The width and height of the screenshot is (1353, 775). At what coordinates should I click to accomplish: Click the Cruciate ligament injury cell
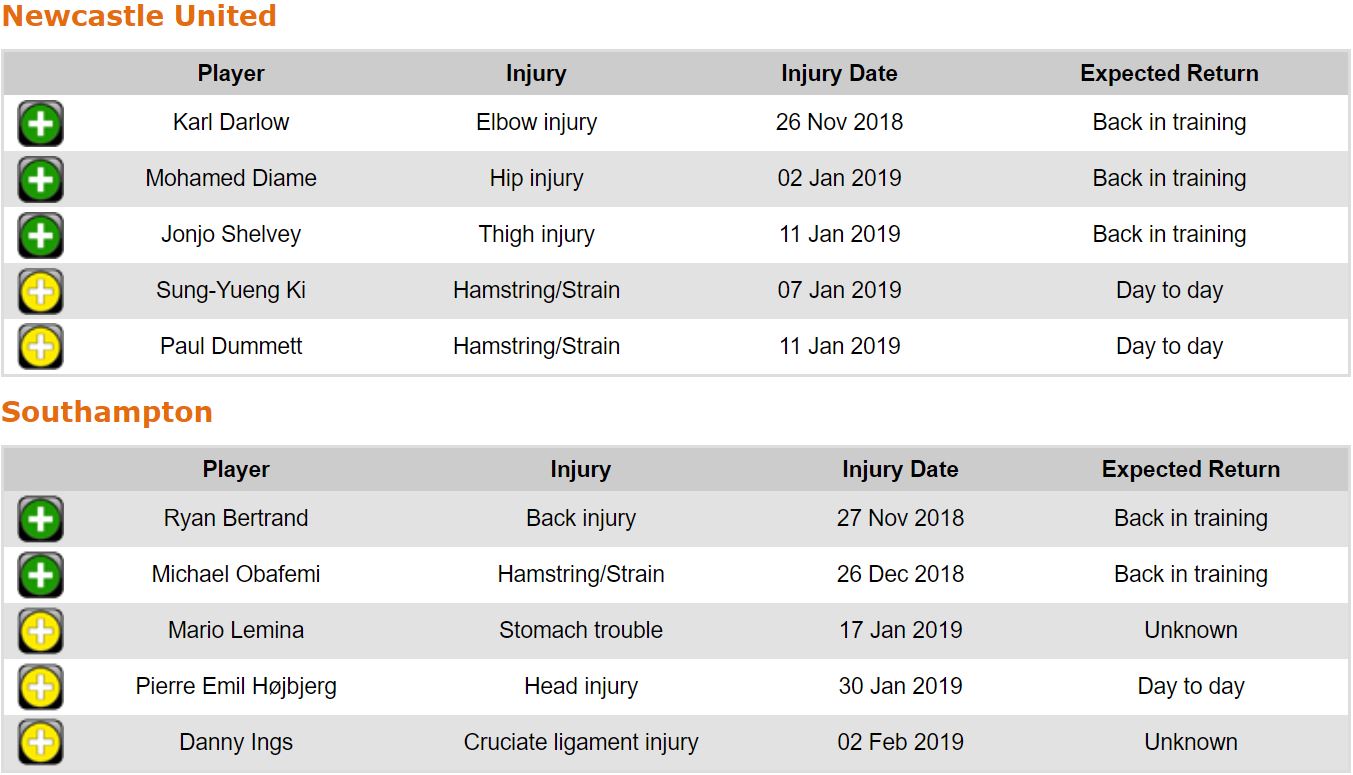[581, 742]
